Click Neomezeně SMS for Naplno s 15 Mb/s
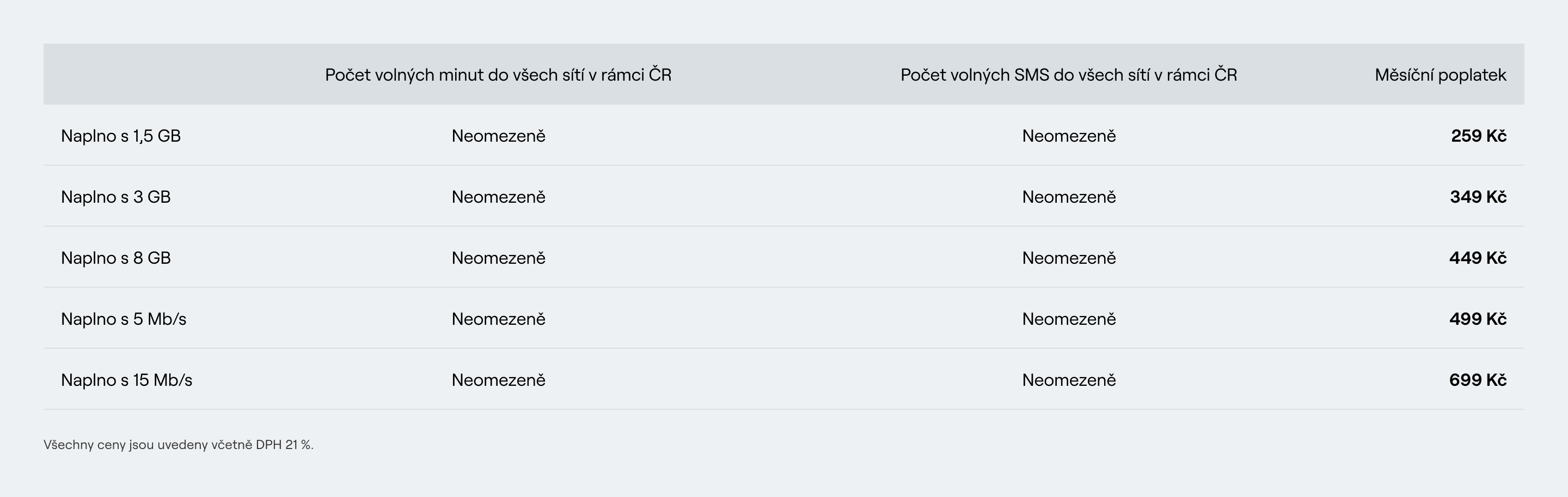This screenshot has width=1568, height=497. 1069,379
